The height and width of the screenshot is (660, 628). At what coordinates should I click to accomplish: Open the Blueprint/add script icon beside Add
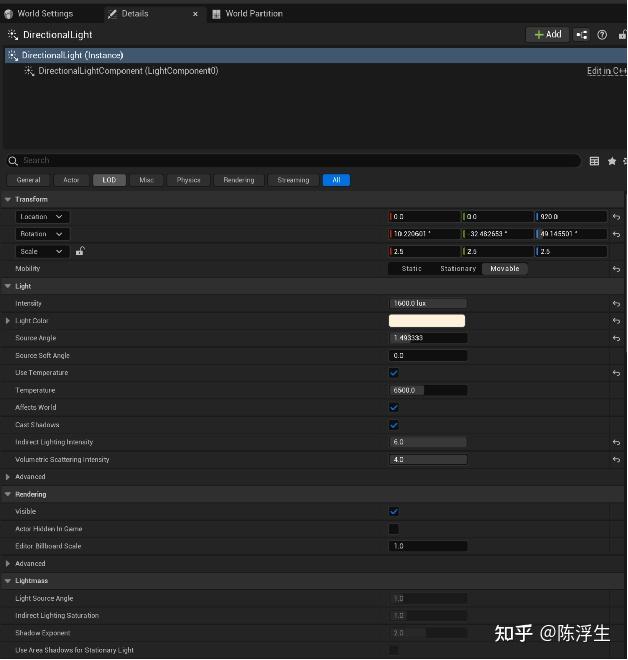tap(582, 35)
